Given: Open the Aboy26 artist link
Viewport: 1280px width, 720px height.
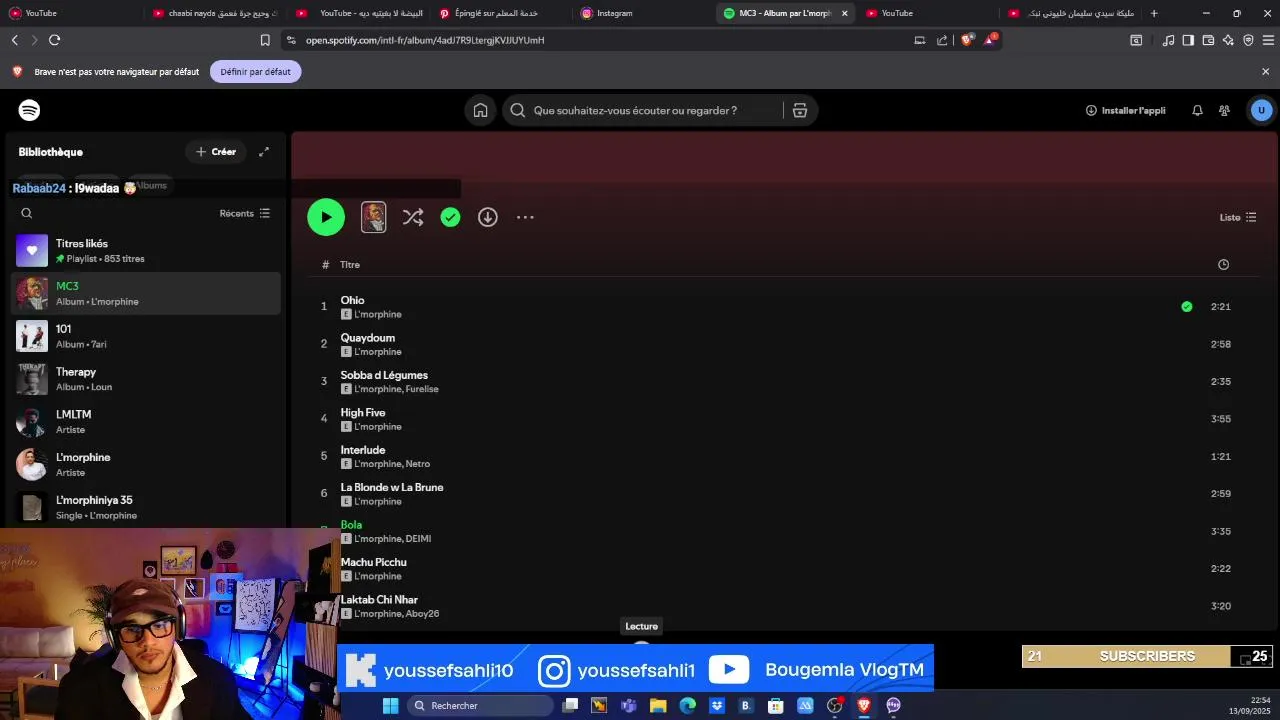Looking at the screenshot, I should coord(422,614).
